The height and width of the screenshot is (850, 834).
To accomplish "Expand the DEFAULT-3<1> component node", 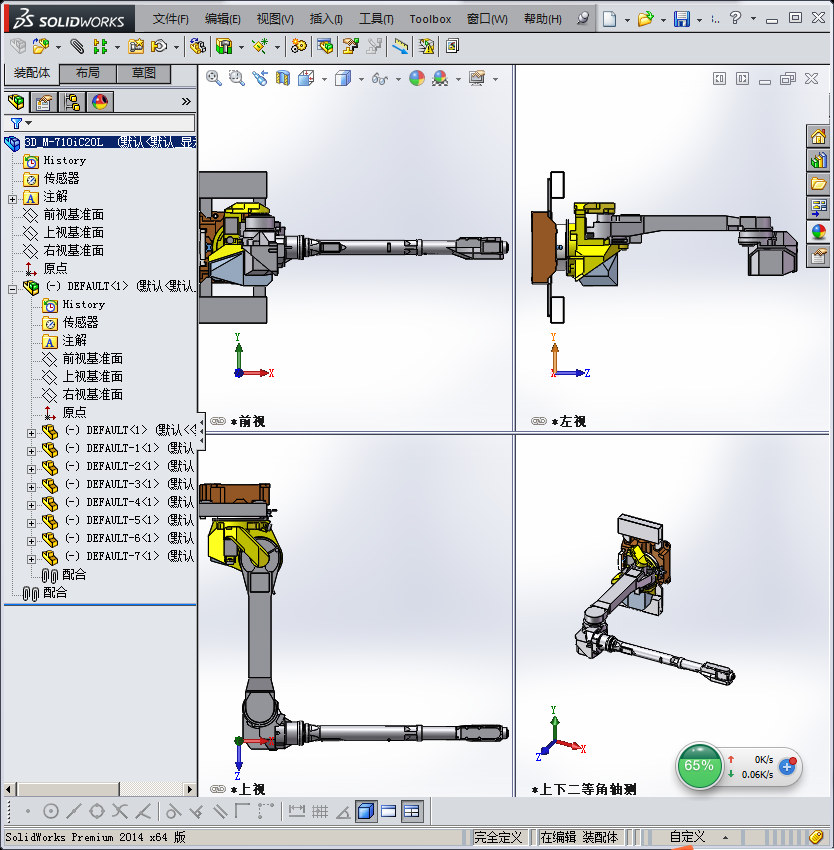I will 31,487.
